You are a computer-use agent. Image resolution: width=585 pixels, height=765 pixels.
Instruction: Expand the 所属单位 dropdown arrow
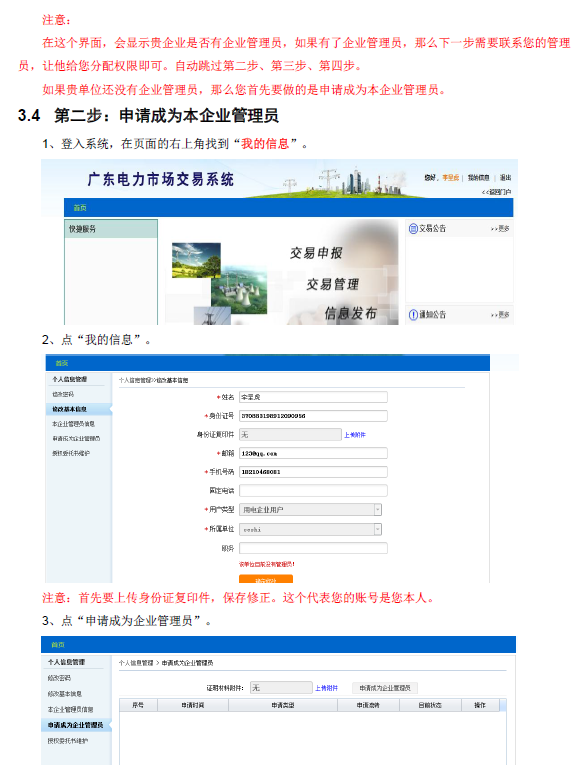(x=378, y=529)
